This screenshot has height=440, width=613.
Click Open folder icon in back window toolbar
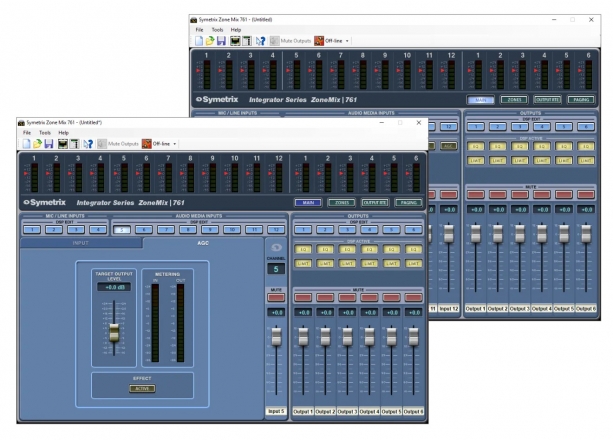[x=210, y=41]
